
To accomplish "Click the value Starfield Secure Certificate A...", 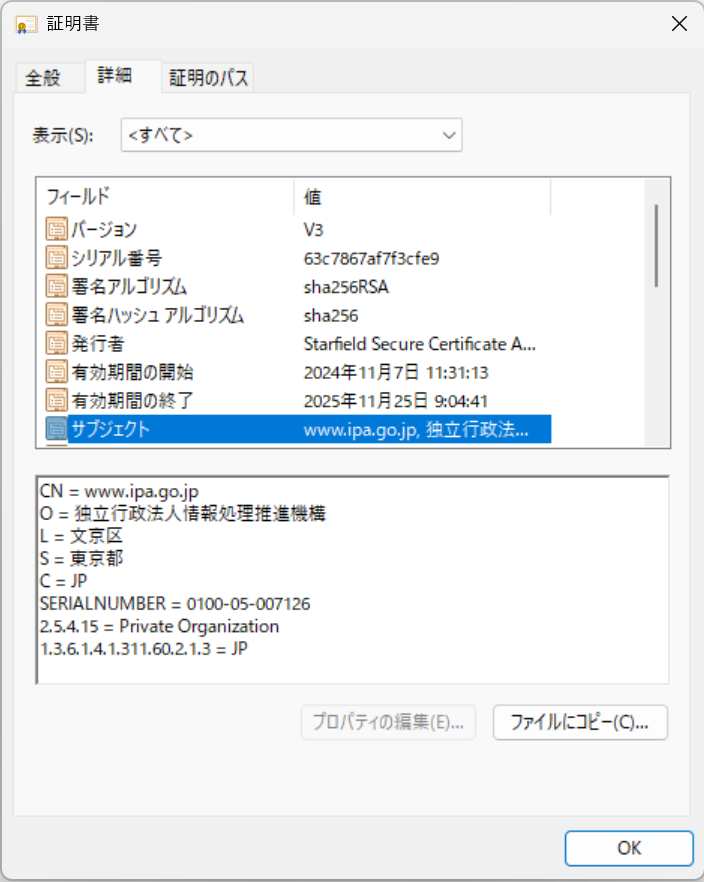I will (419, 344).
